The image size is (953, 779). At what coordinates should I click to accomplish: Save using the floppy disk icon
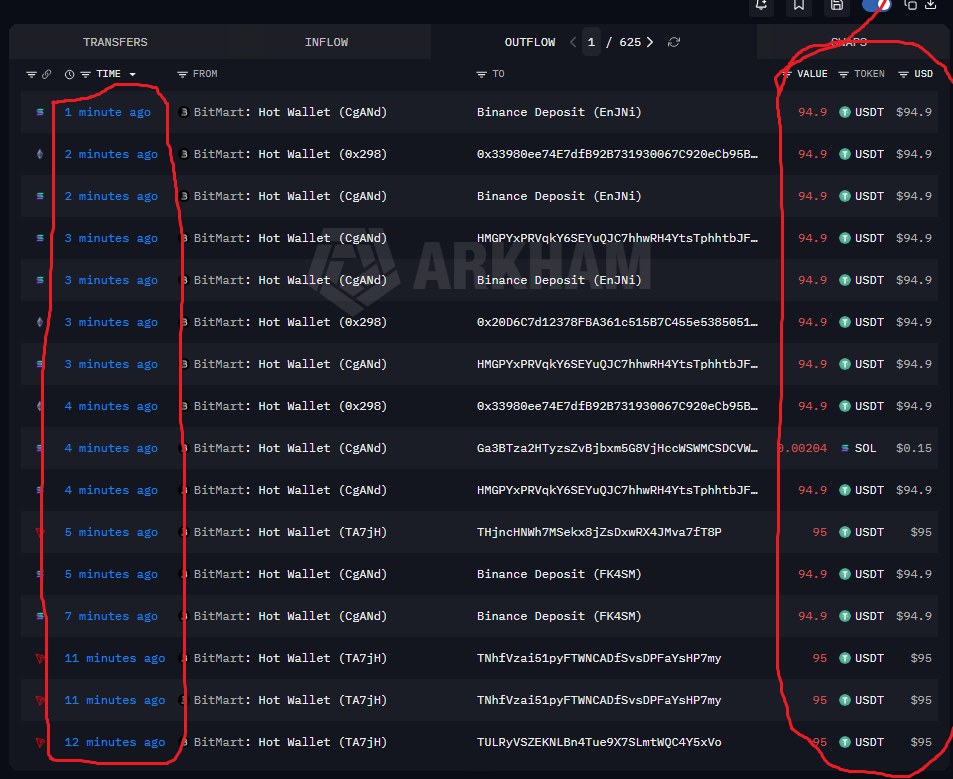[x=837, y=5]
